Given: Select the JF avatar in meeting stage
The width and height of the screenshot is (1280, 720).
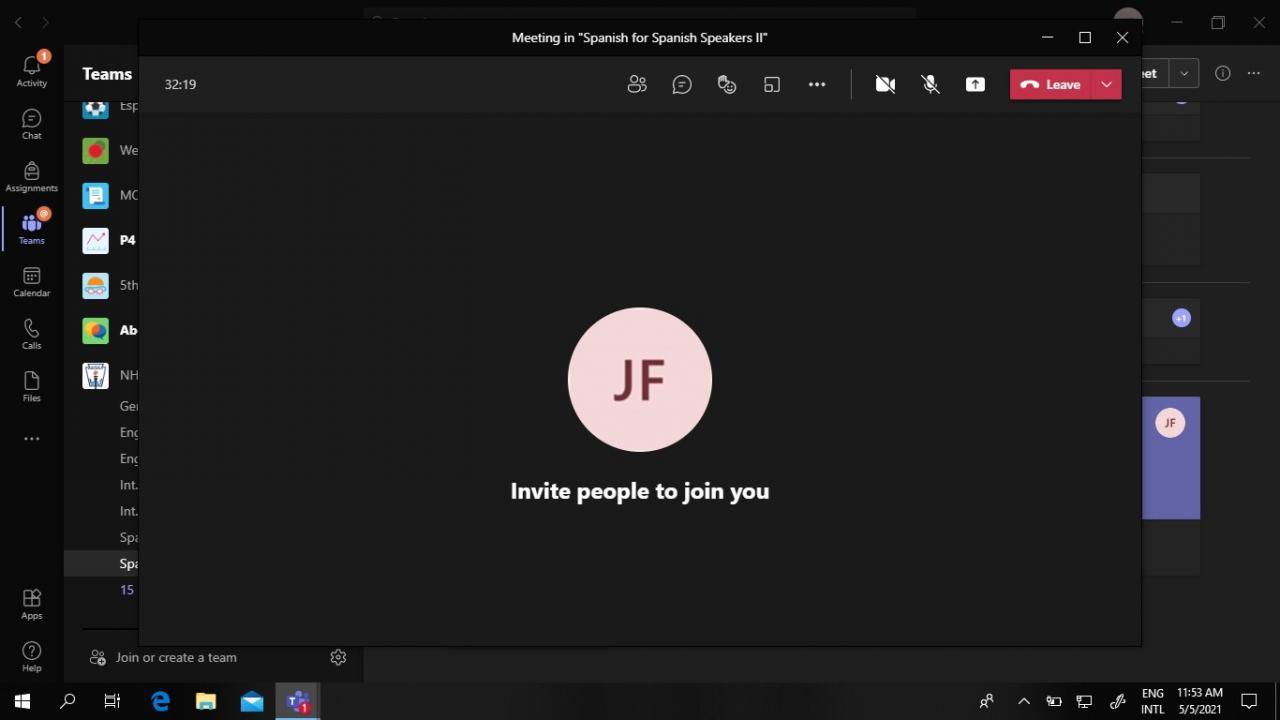Looking at the screenshot, I should click(640, 380).
